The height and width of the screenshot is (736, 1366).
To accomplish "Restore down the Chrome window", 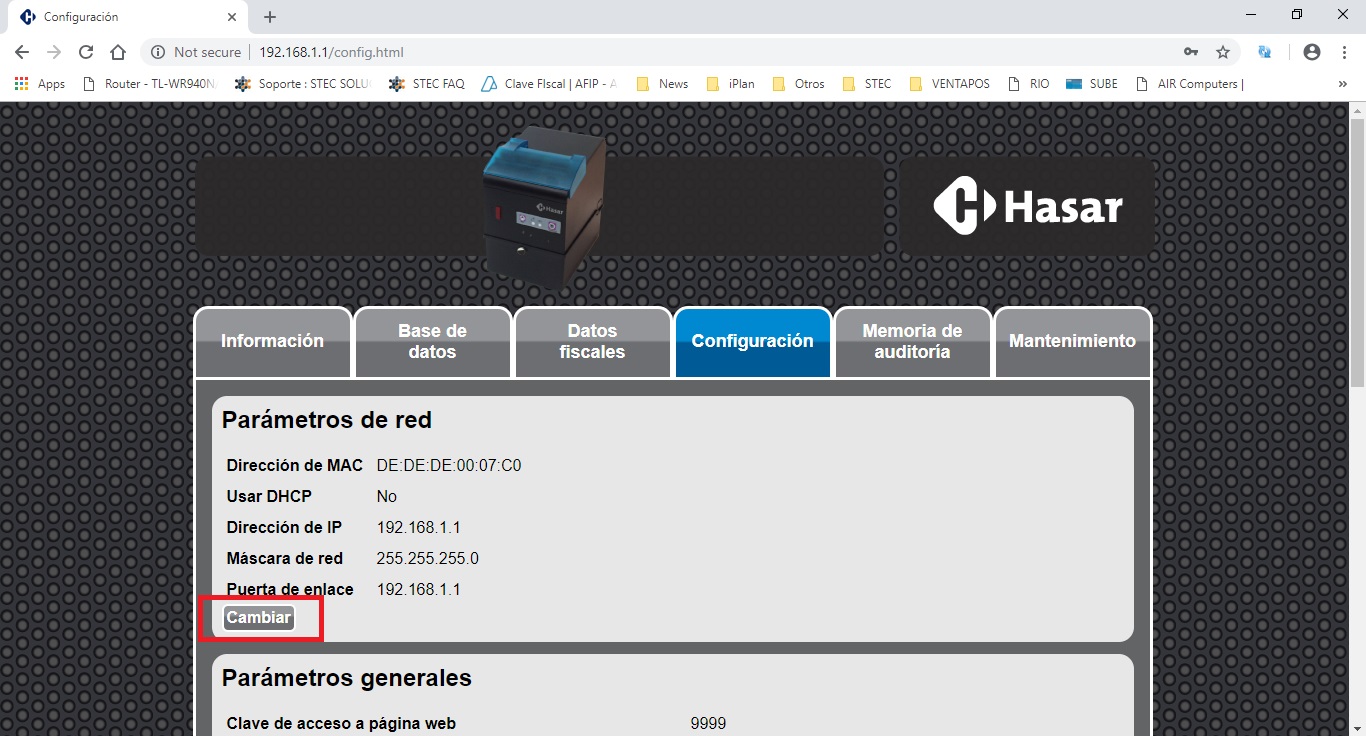I will click(1297, 15).
